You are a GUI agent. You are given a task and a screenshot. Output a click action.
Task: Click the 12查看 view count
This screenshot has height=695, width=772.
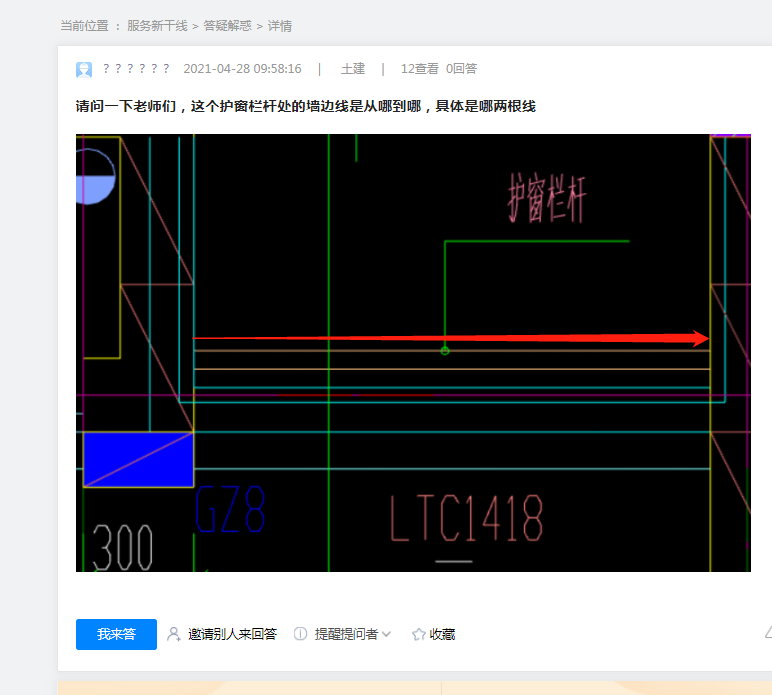419,68
